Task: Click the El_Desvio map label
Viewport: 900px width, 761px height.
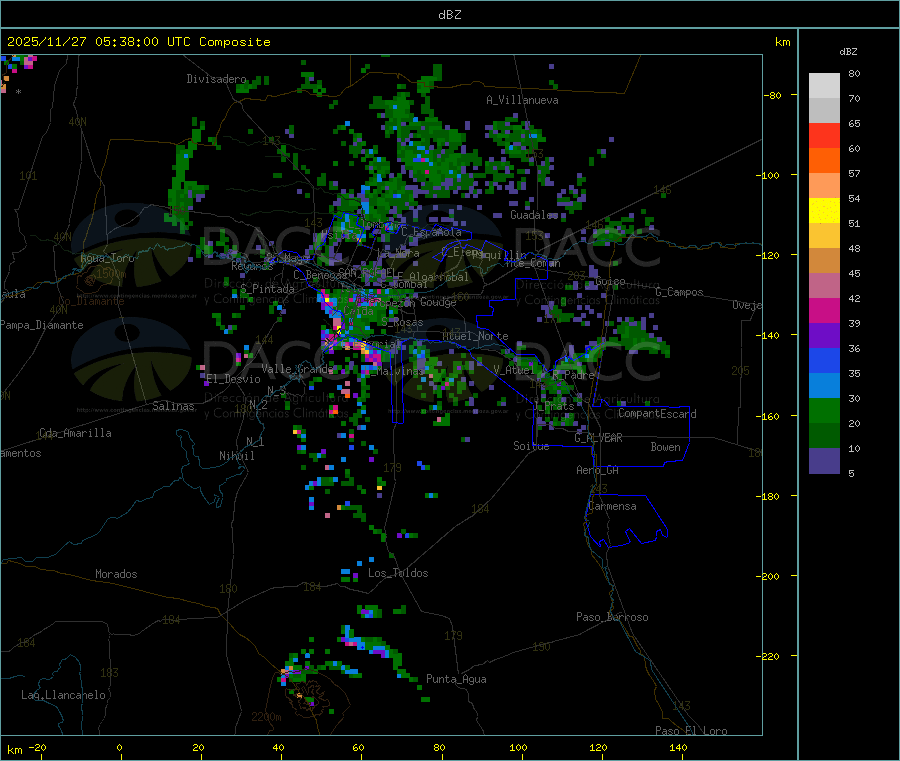Action: 233,379
